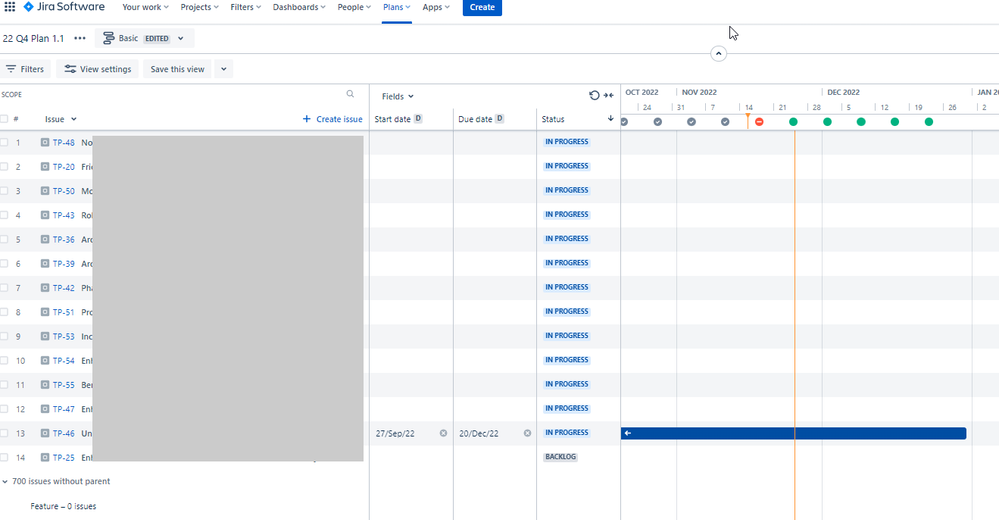
Task: Open issue TP-25 link
Action: click(64, 458)
